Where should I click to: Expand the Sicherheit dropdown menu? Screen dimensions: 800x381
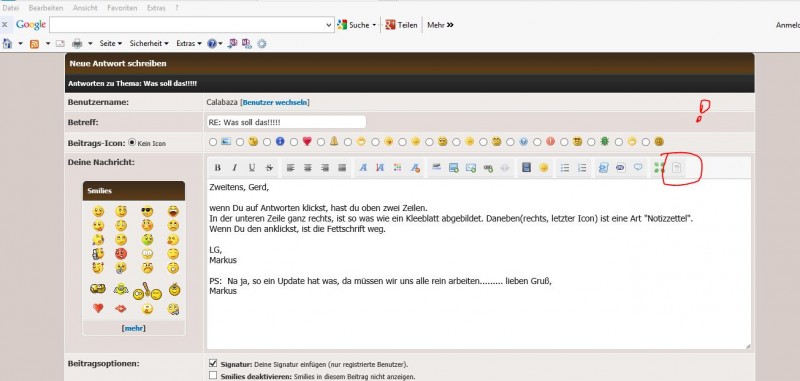point(149,43)
